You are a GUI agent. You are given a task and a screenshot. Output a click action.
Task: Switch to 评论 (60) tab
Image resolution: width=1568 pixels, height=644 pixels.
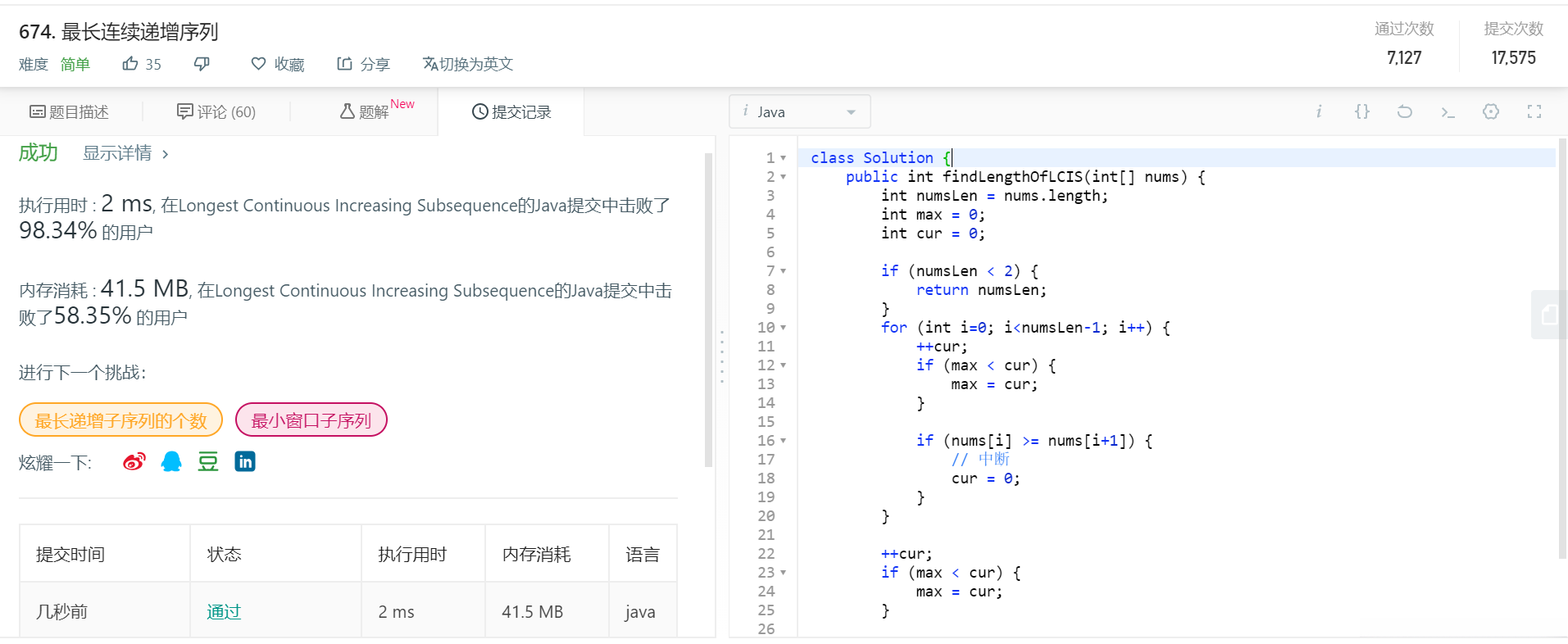coord(216,112)
